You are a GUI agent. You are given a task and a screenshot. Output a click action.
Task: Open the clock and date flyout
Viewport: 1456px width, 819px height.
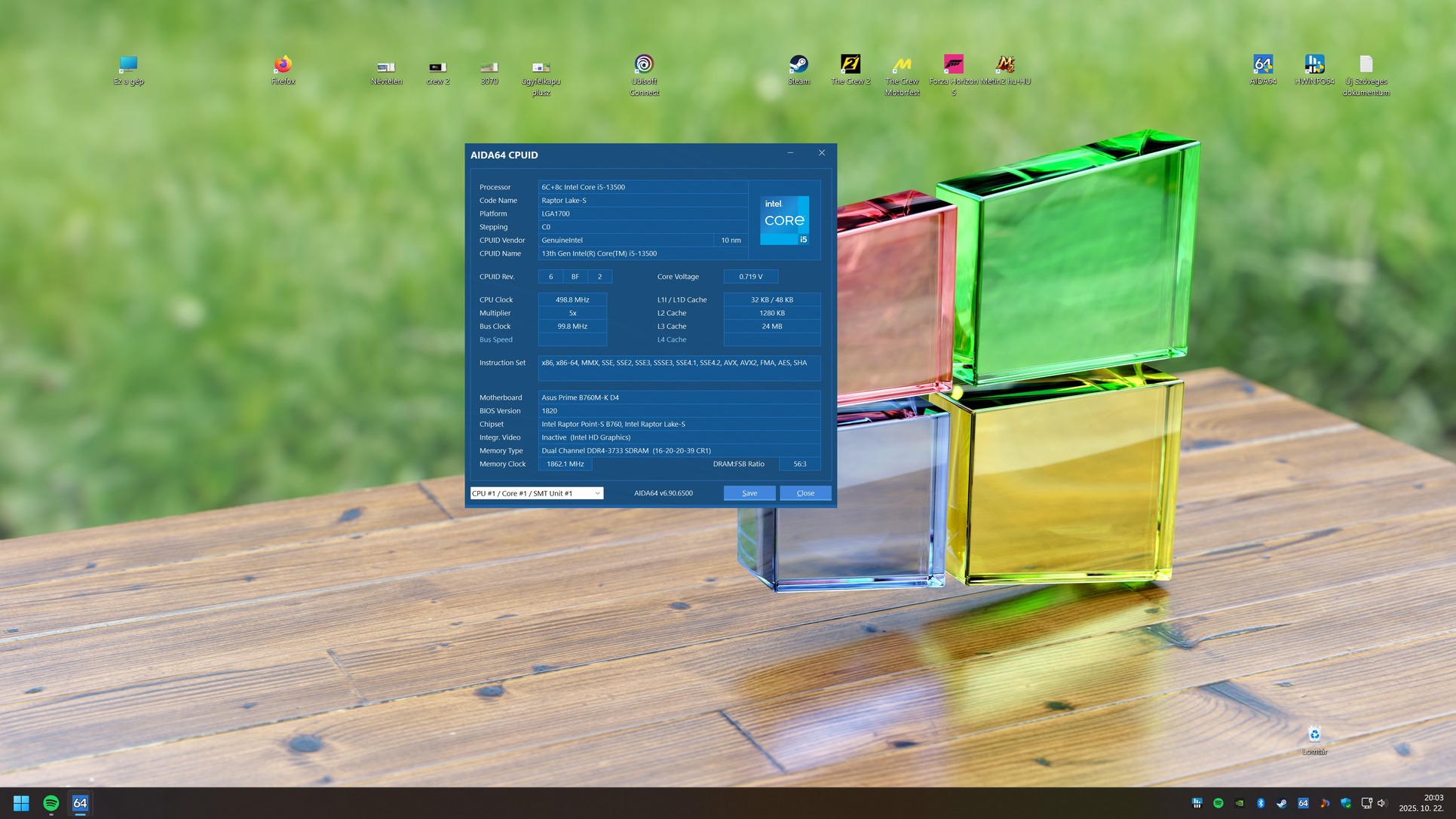pos(1421,803)
